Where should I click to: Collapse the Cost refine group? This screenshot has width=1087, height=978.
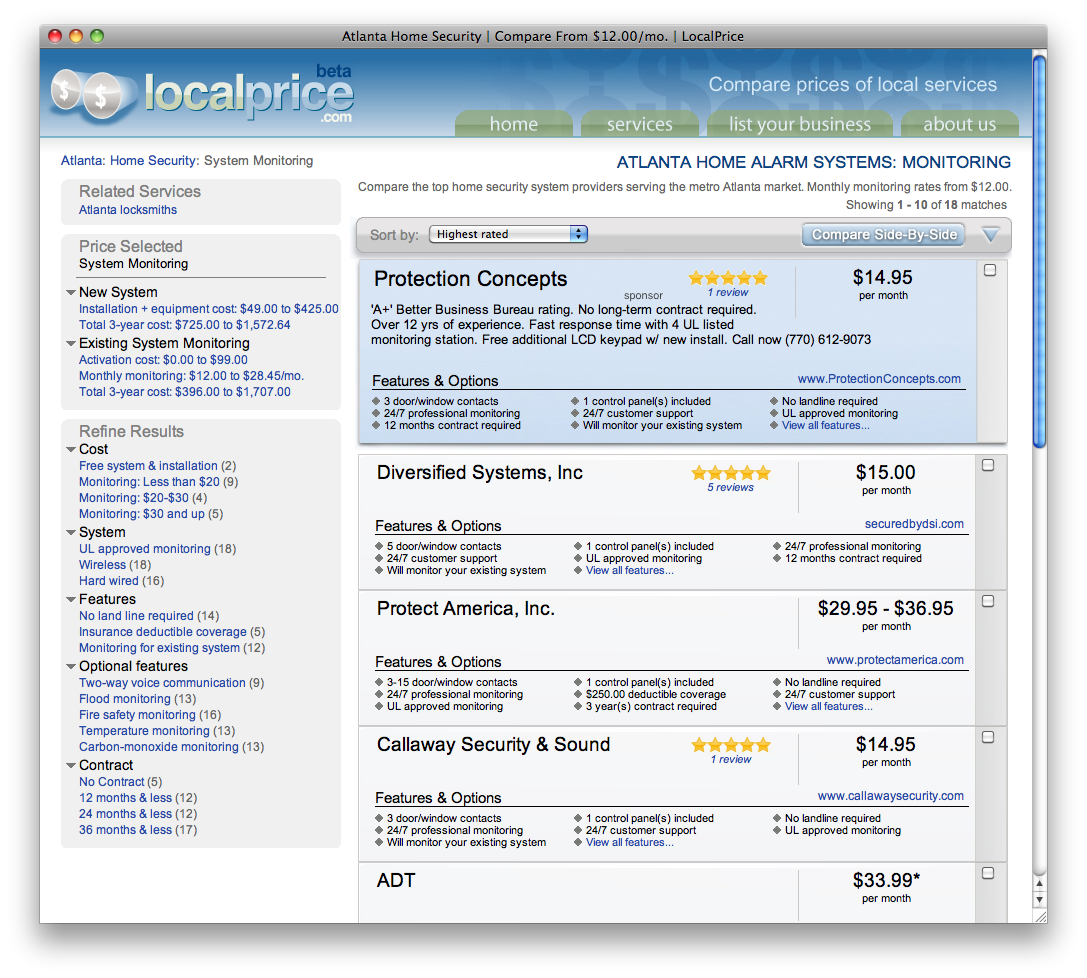tap(71, 449)
